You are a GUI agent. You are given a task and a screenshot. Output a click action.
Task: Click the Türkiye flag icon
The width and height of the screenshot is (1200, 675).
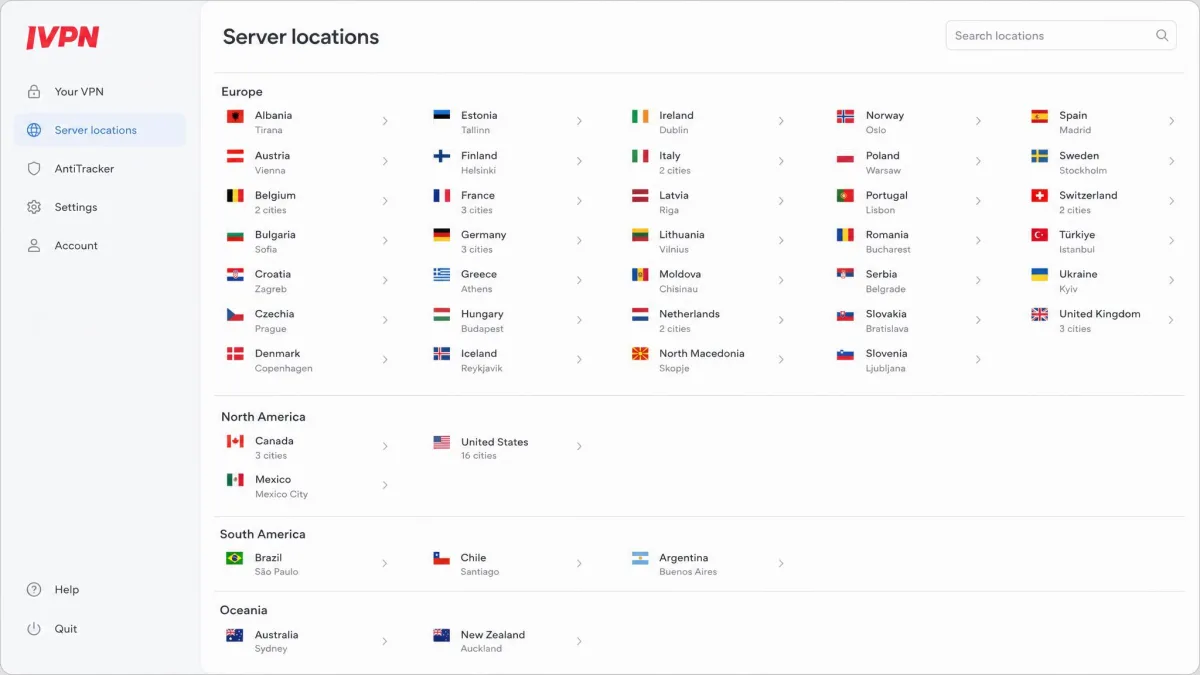(1040, 235)
